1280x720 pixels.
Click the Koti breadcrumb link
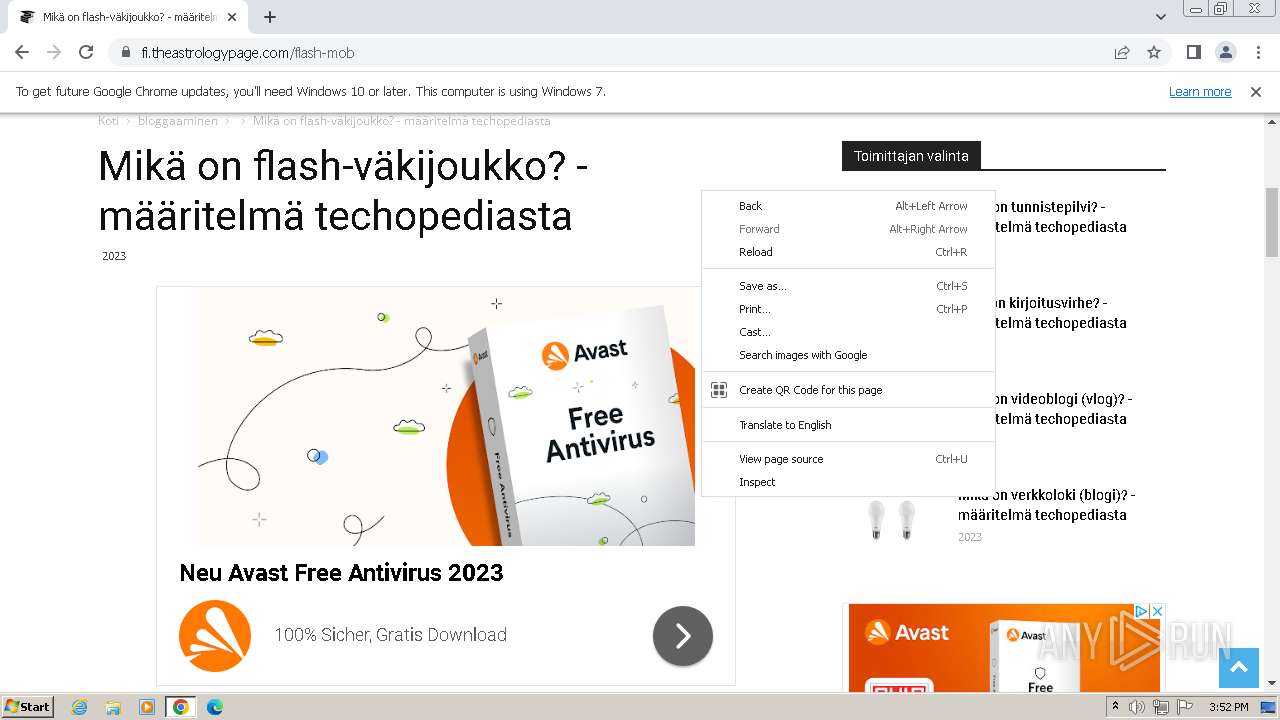[108, 121]
